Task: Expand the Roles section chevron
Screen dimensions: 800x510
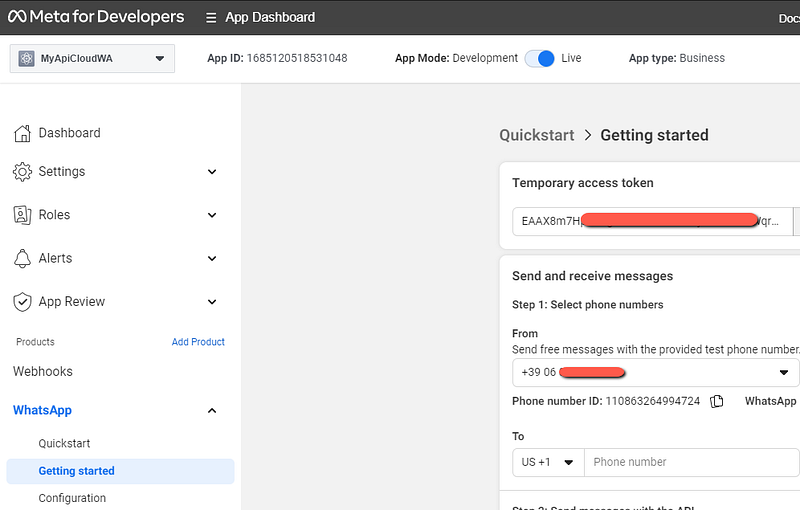Action: coord(212,215)
